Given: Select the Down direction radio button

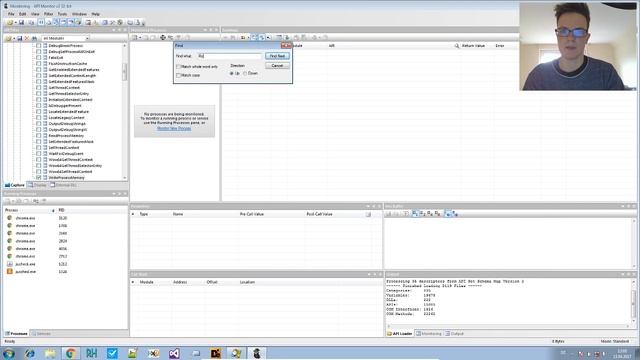Looking at the screenshot, I should [245, 73].
